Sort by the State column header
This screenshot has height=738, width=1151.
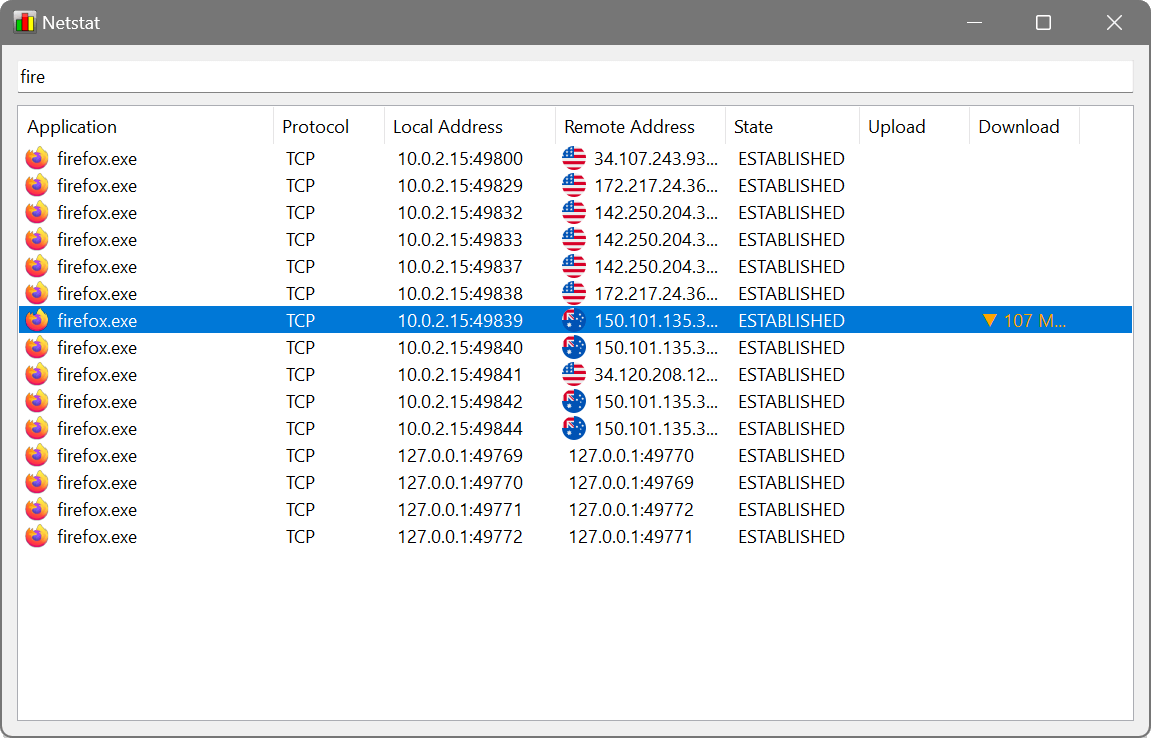[792, 126]
